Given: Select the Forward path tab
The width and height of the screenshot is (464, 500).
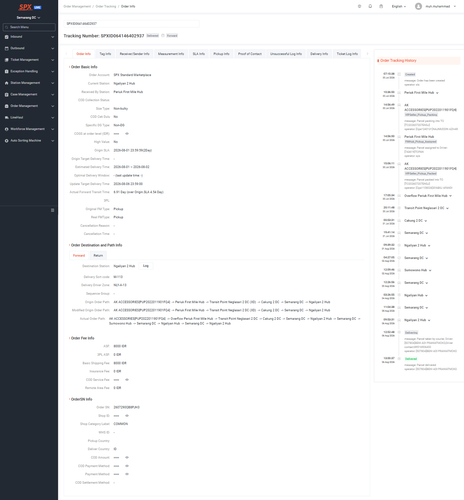Looking at the screenshot, I should [79, 256].
